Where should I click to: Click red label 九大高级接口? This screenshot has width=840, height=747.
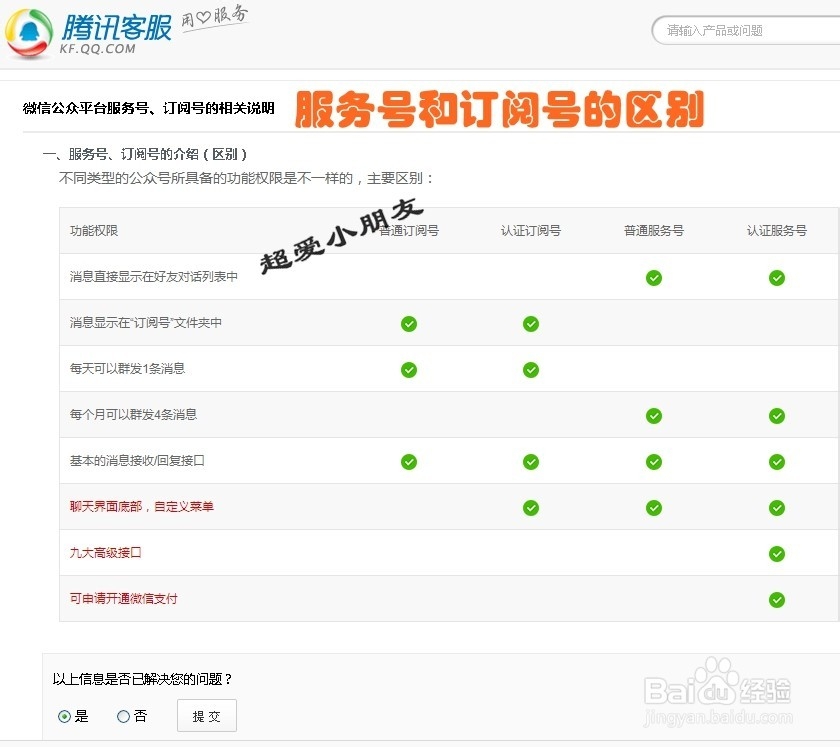(106, 552)
